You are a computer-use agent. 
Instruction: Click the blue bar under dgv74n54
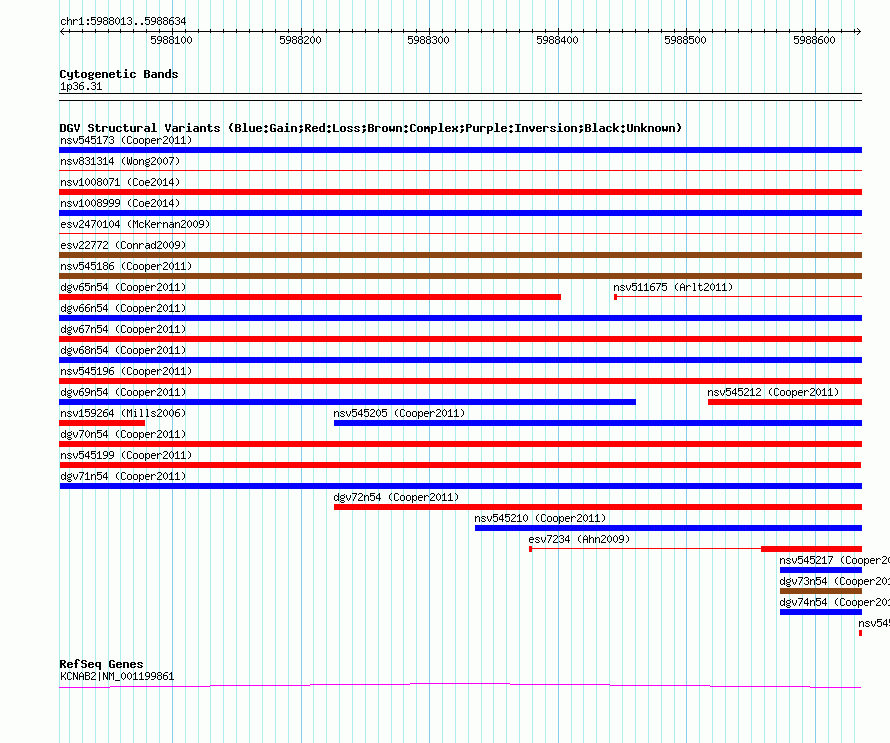click(x=821, y=612)
